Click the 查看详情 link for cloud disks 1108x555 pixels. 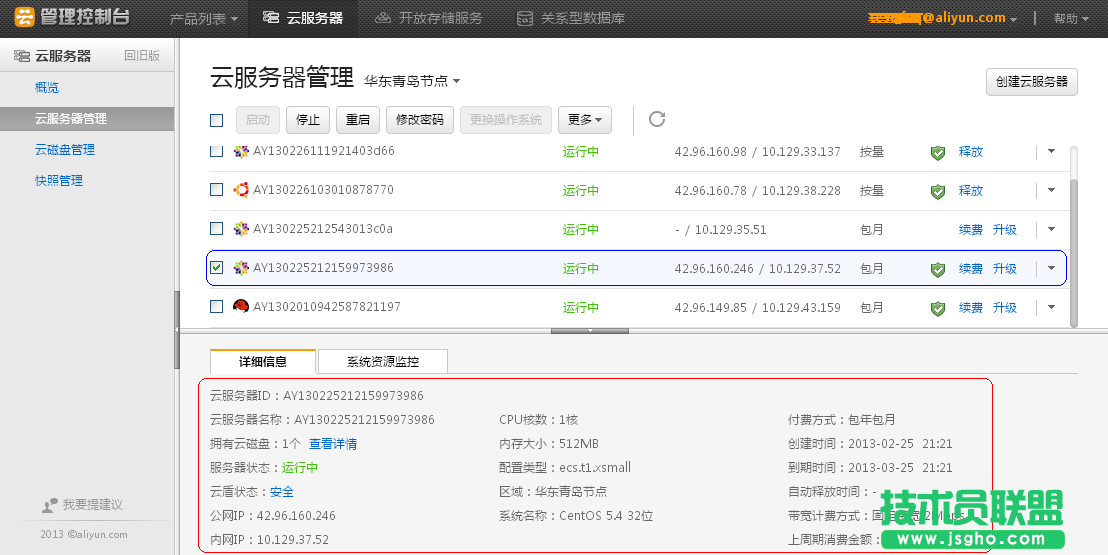tap(333, 444)
